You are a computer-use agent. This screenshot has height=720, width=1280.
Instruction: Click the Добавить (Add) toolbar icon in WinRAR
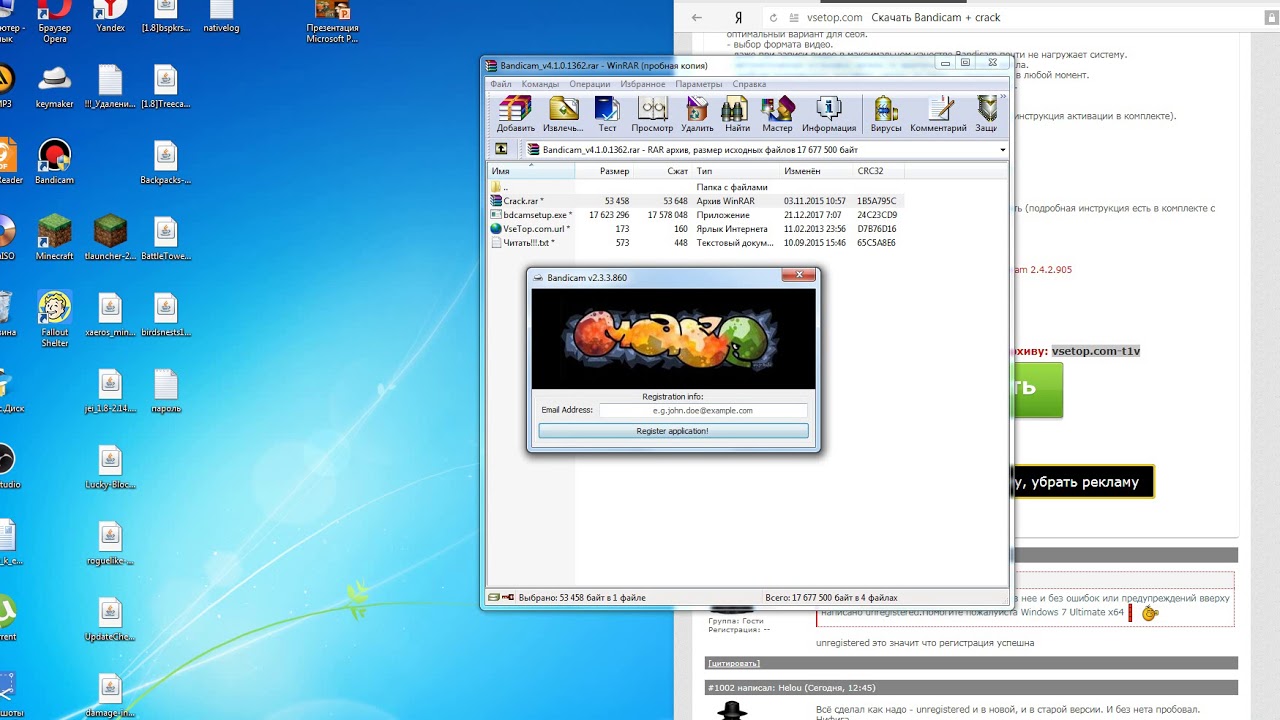516,114
